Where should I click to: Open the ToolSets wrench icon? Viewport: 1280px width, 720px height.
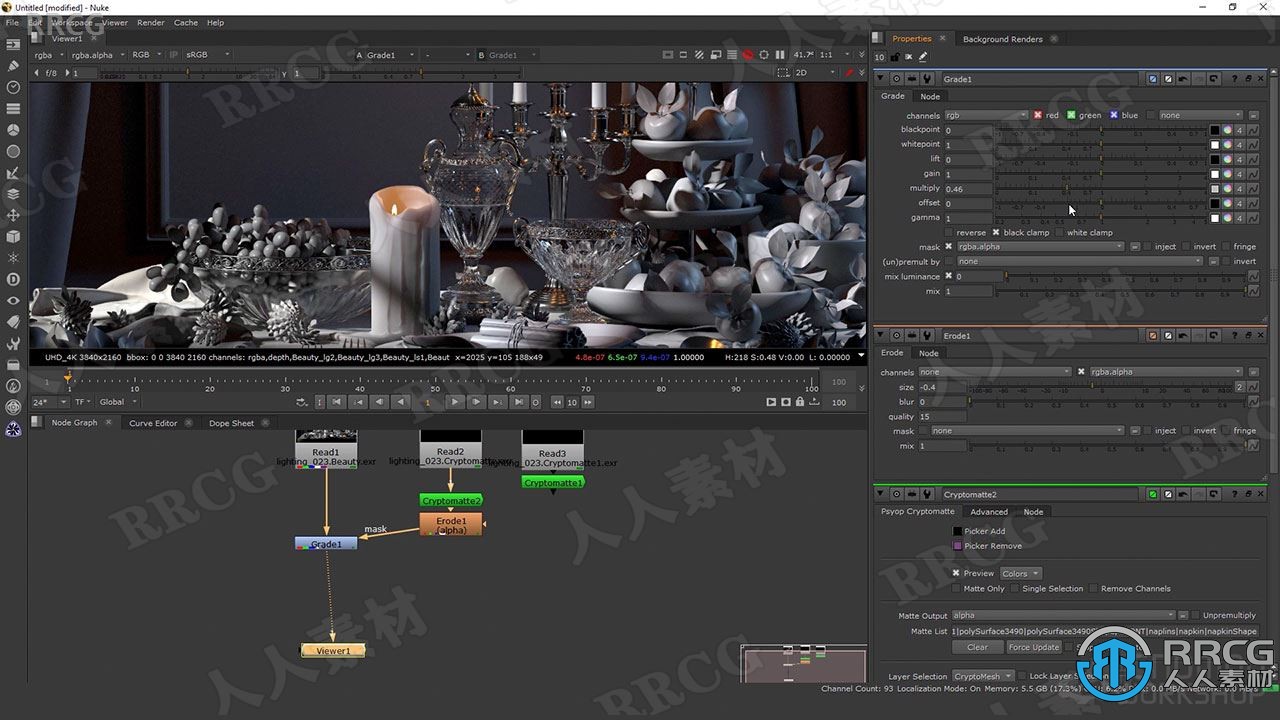click(x=13, y=343)
